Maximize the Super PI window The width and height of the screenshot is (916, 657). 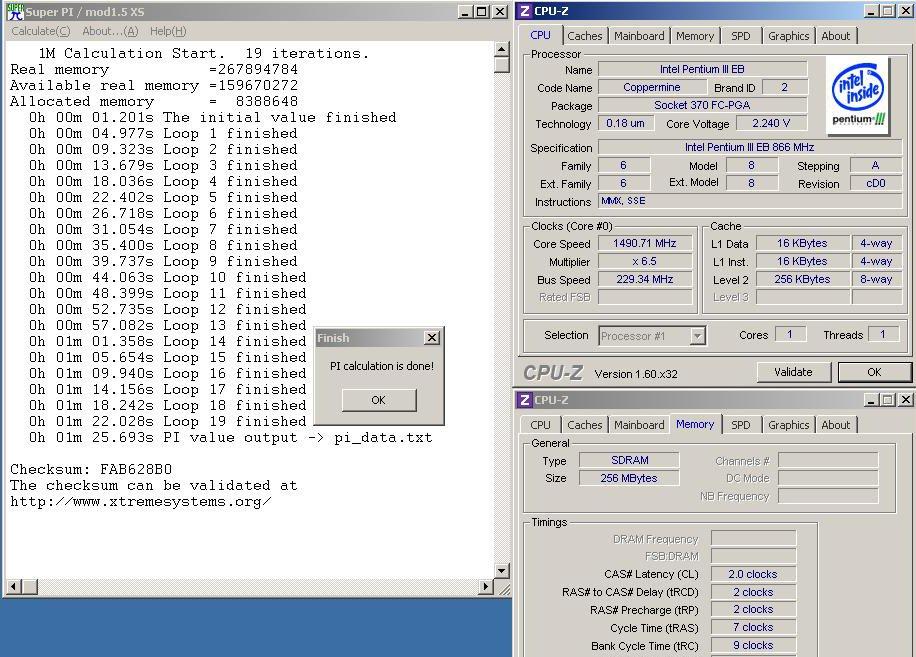[x=481, y=12]
